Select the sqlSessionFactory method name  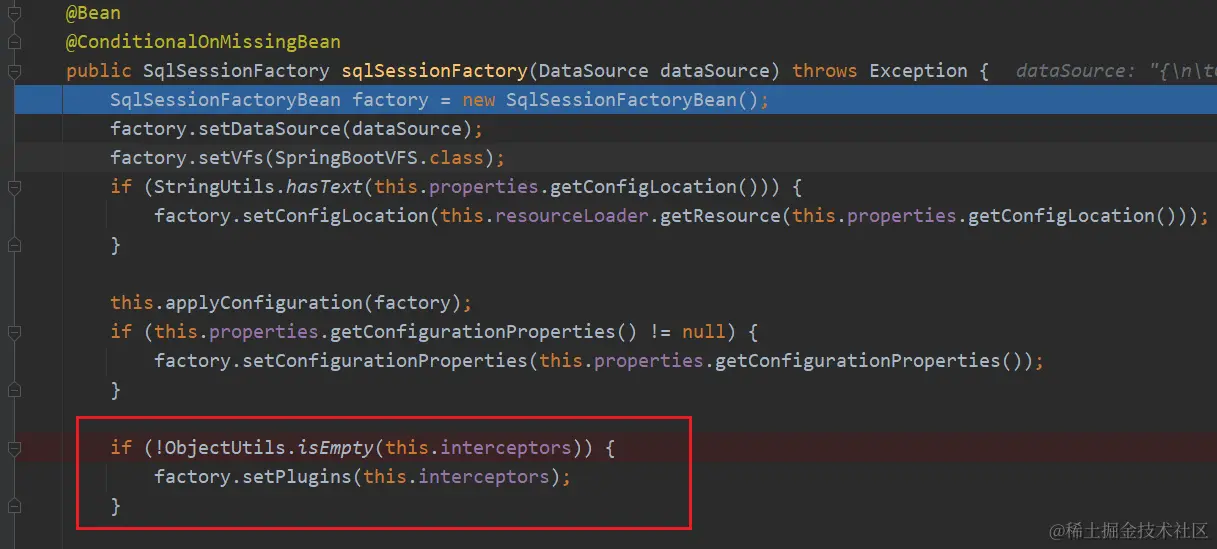pyautogui.click(x=434, y=71)
